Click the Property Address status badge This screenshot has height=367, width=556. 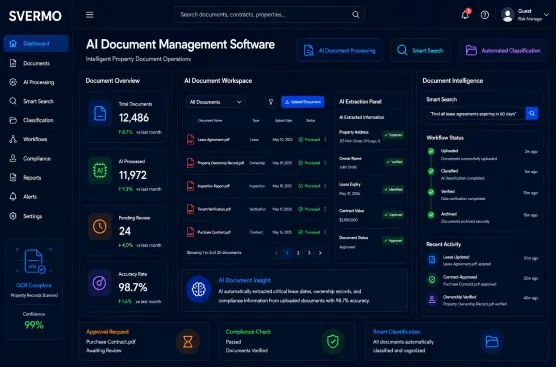tap(393, 135)
